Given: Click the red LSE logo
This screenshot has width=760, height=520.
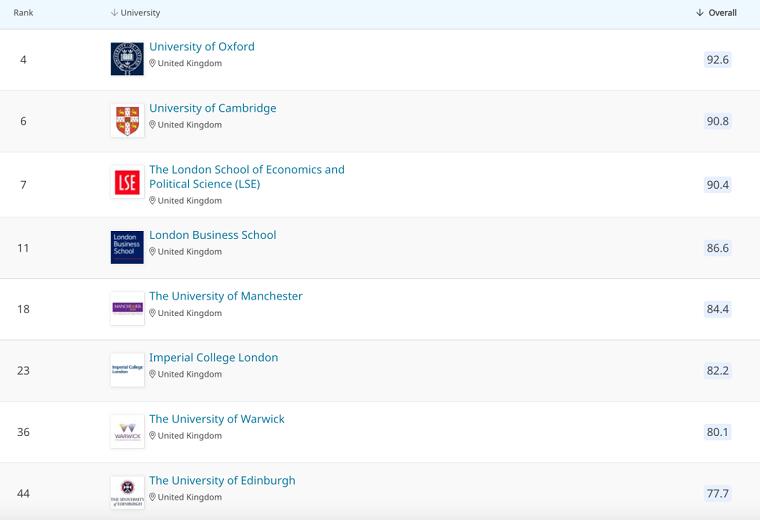Looking at the screenshot, I should click(x=127, y=183).
